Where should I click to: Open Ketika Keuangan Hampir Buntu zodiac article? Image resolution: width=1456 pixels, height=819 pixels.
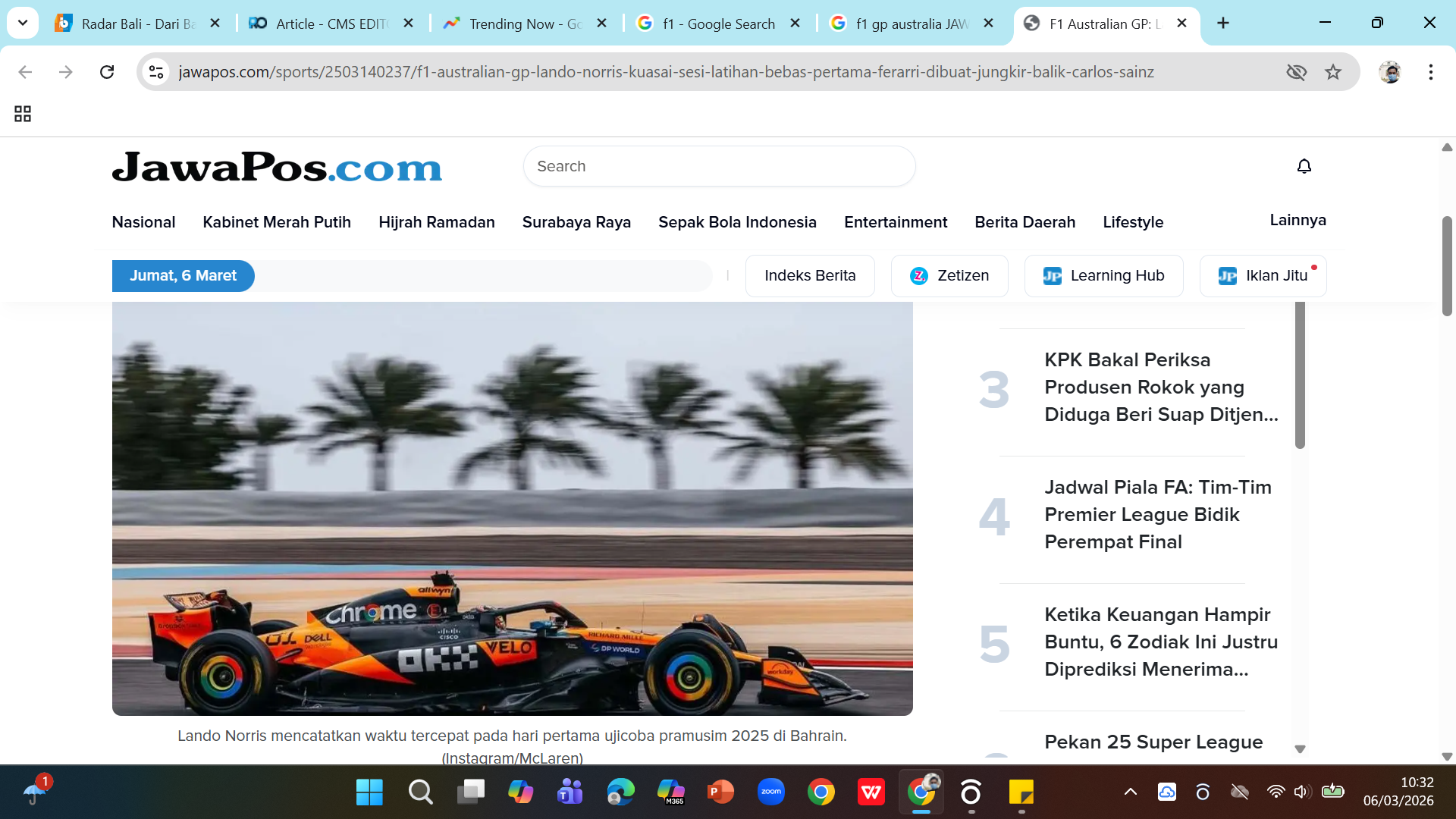click(1161, 642)
